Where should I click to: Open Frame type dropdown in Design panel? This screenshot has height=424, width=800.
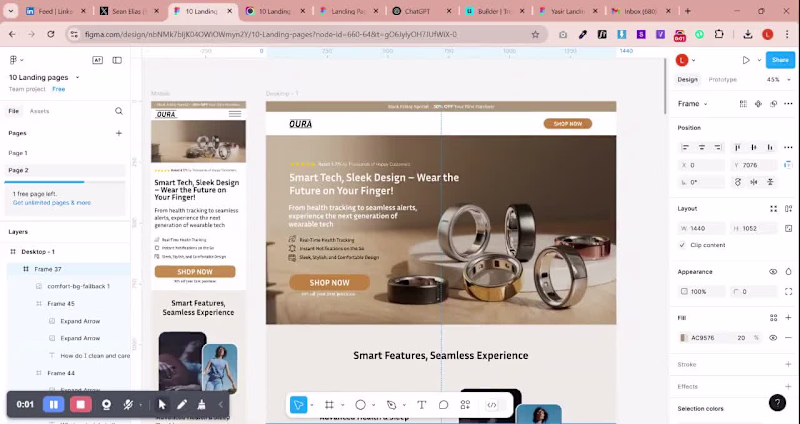point(693,104)
